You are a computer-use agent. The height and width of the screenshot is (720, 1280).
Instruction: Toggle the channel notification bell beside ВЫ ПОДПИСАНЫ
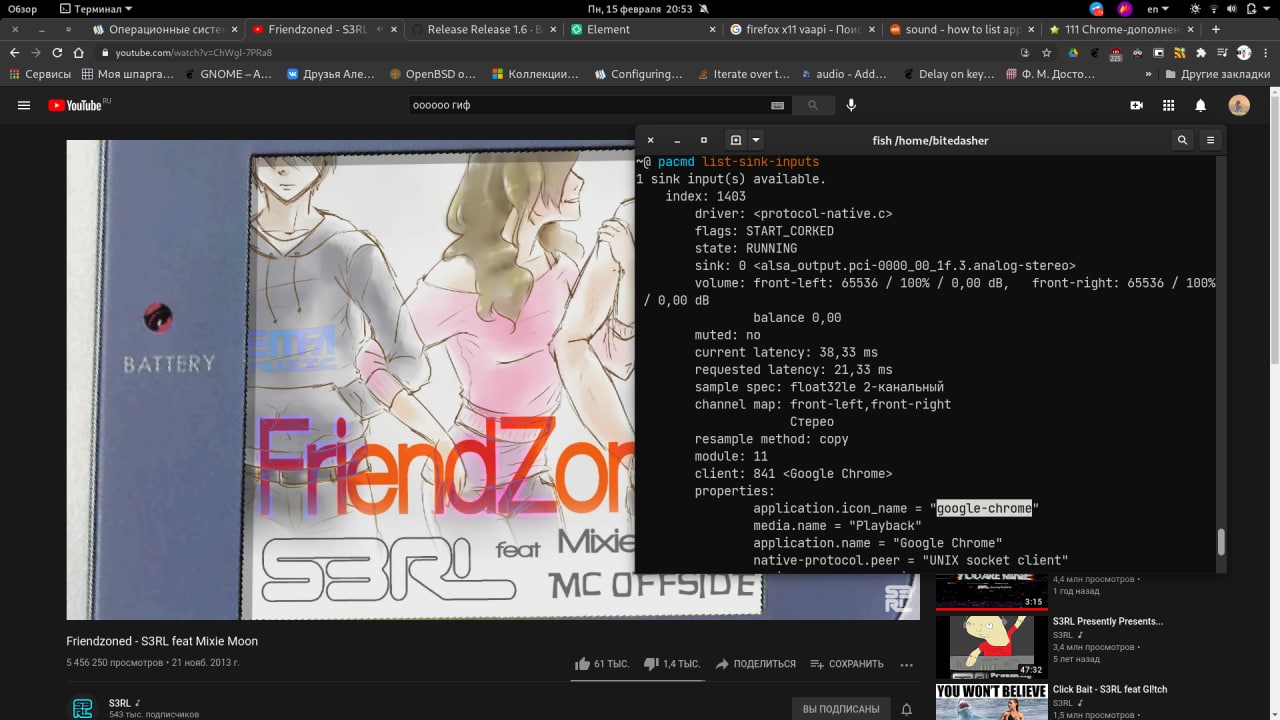907,709
